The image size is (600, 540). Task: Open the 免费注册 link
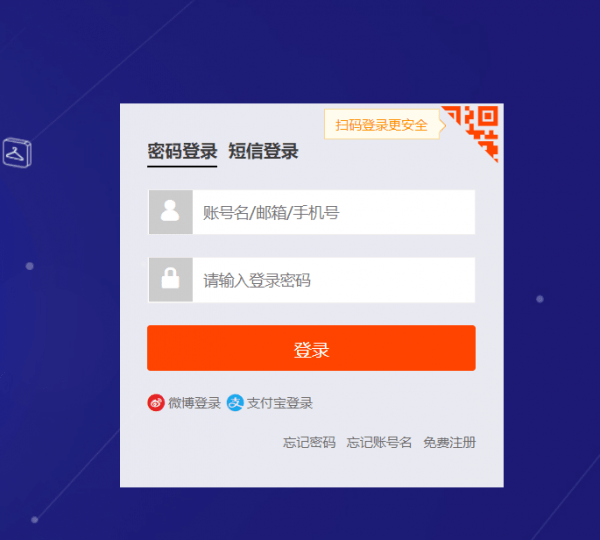pyautogui.click(x=449, y=442)
